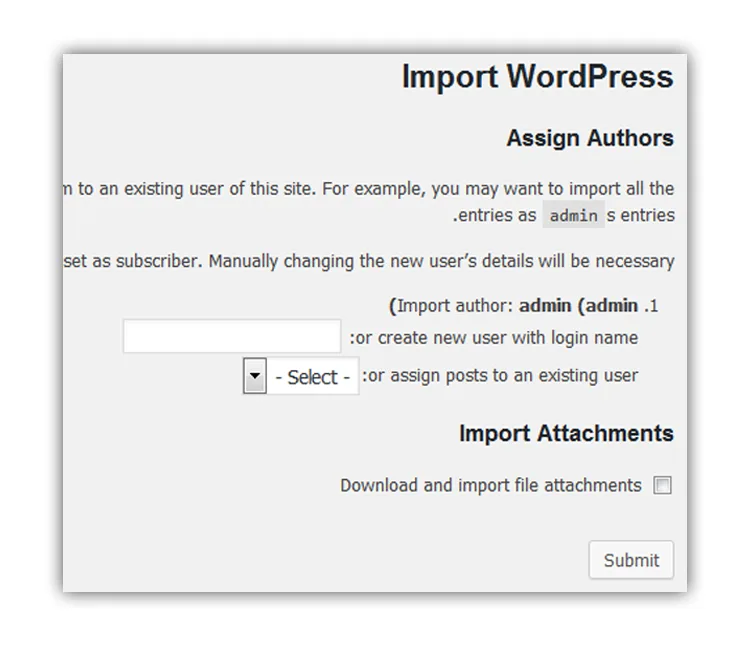Click the Assign Authors heading
Viewport: 750px width, 647px height.
590,138
